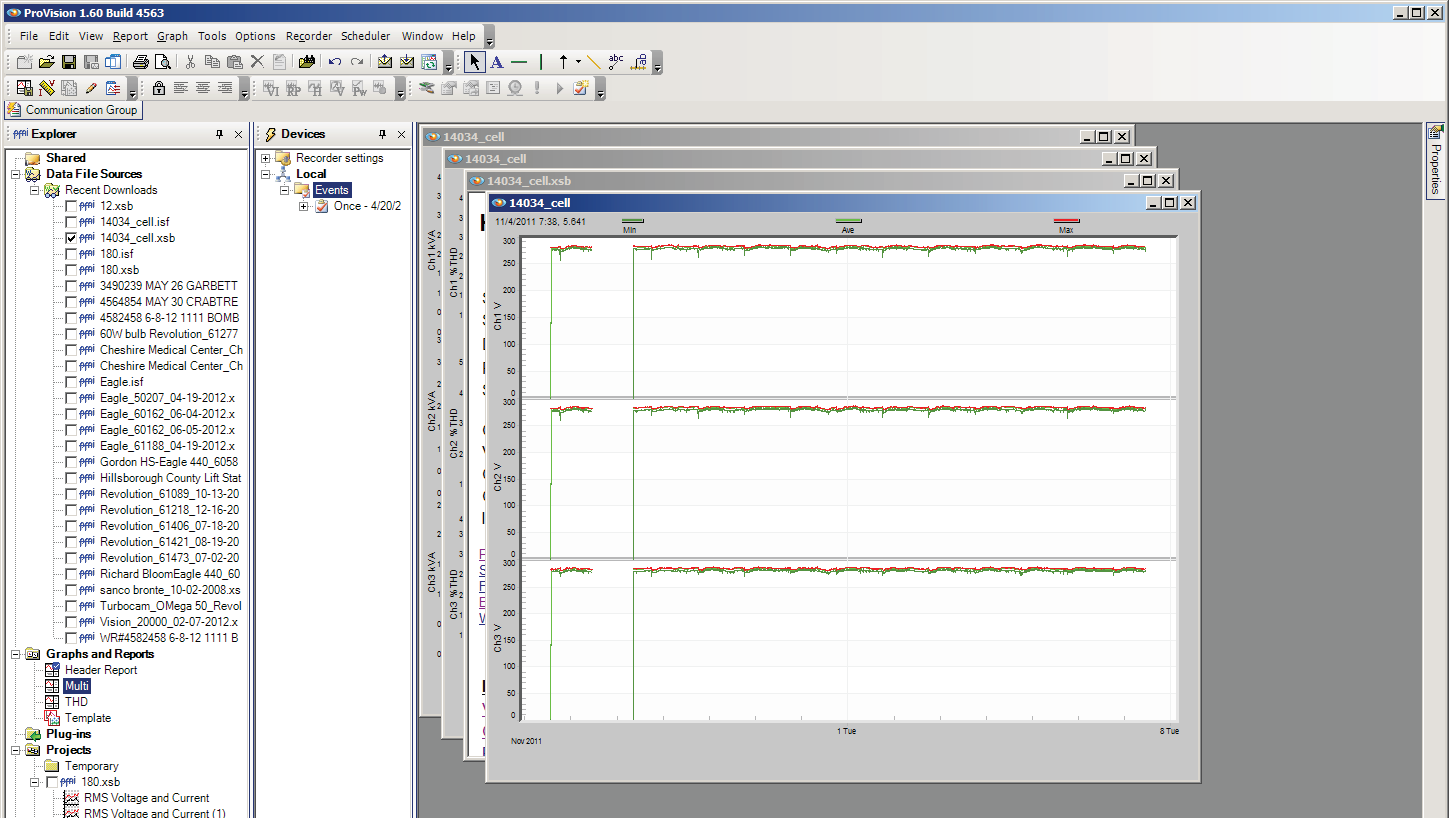The height and width of the screenshot is (818, 1449).
Task: Open the Print Preview tool
Action: coord(162,62)
